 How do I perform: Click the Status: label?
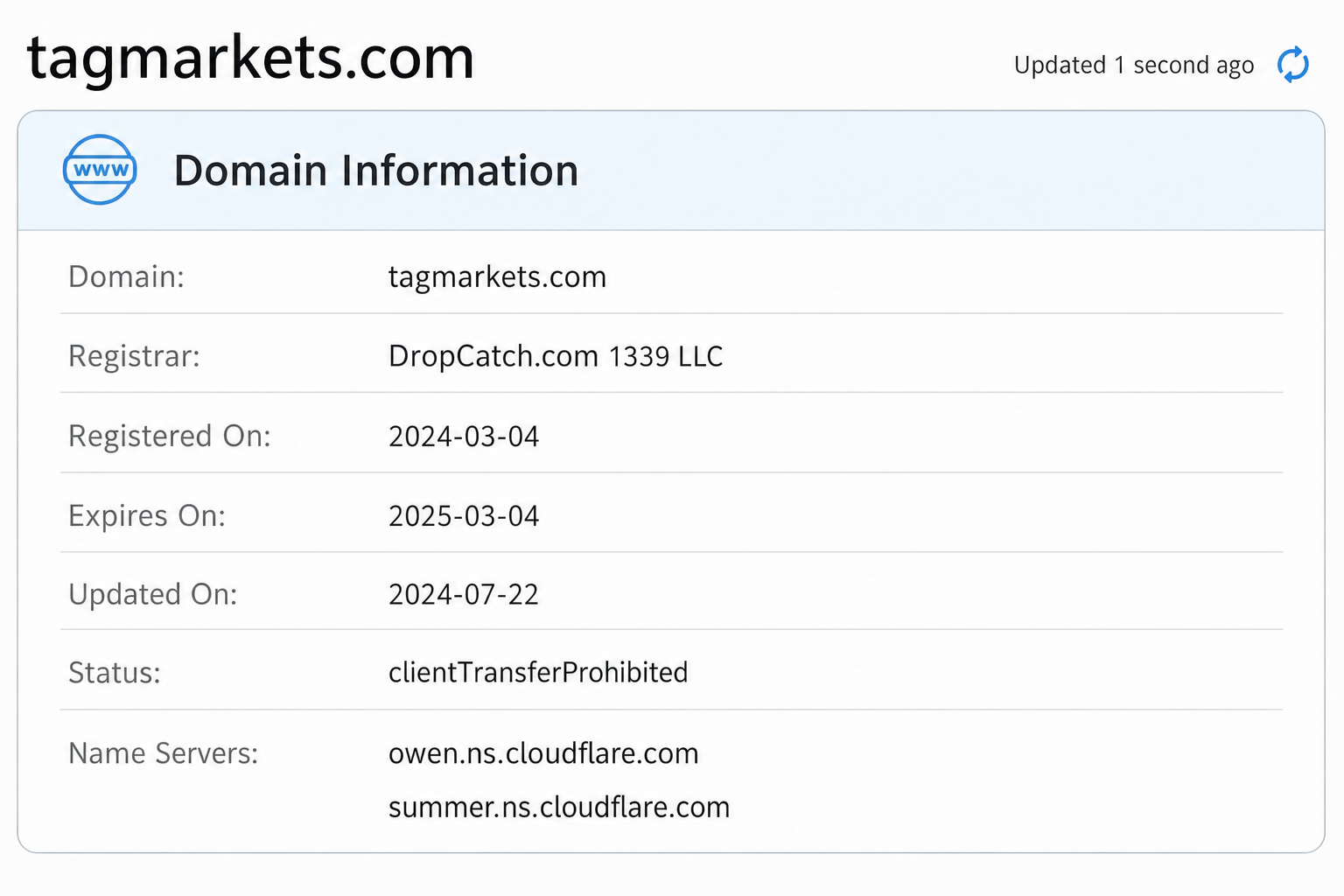tap(115, 672)
